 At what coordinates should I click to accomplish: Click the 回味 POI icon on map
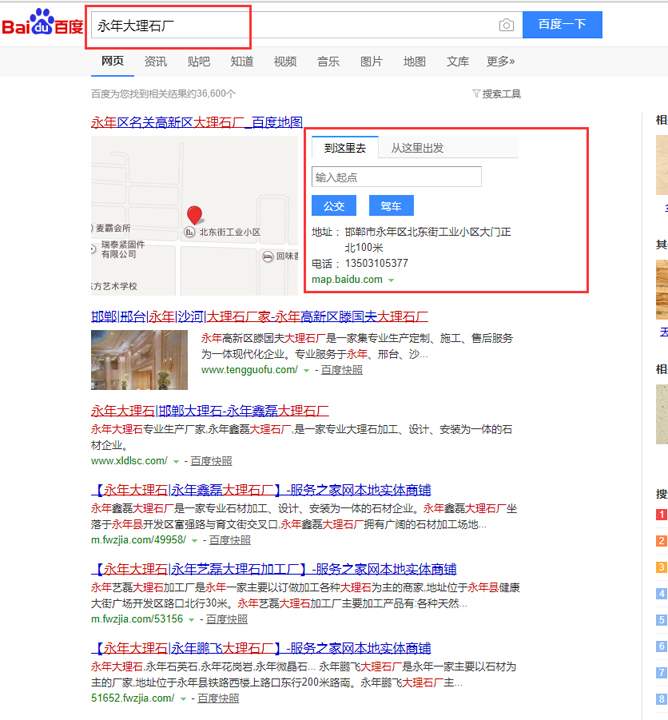267,256
